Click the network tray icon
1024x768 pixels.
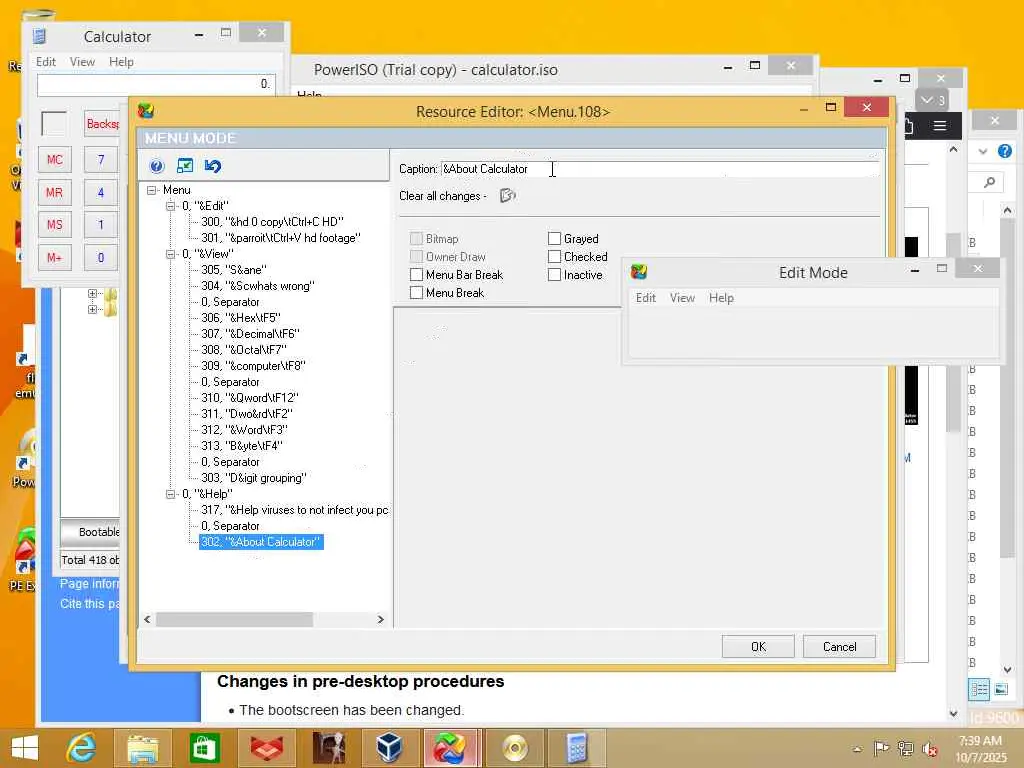coord(905,748)
